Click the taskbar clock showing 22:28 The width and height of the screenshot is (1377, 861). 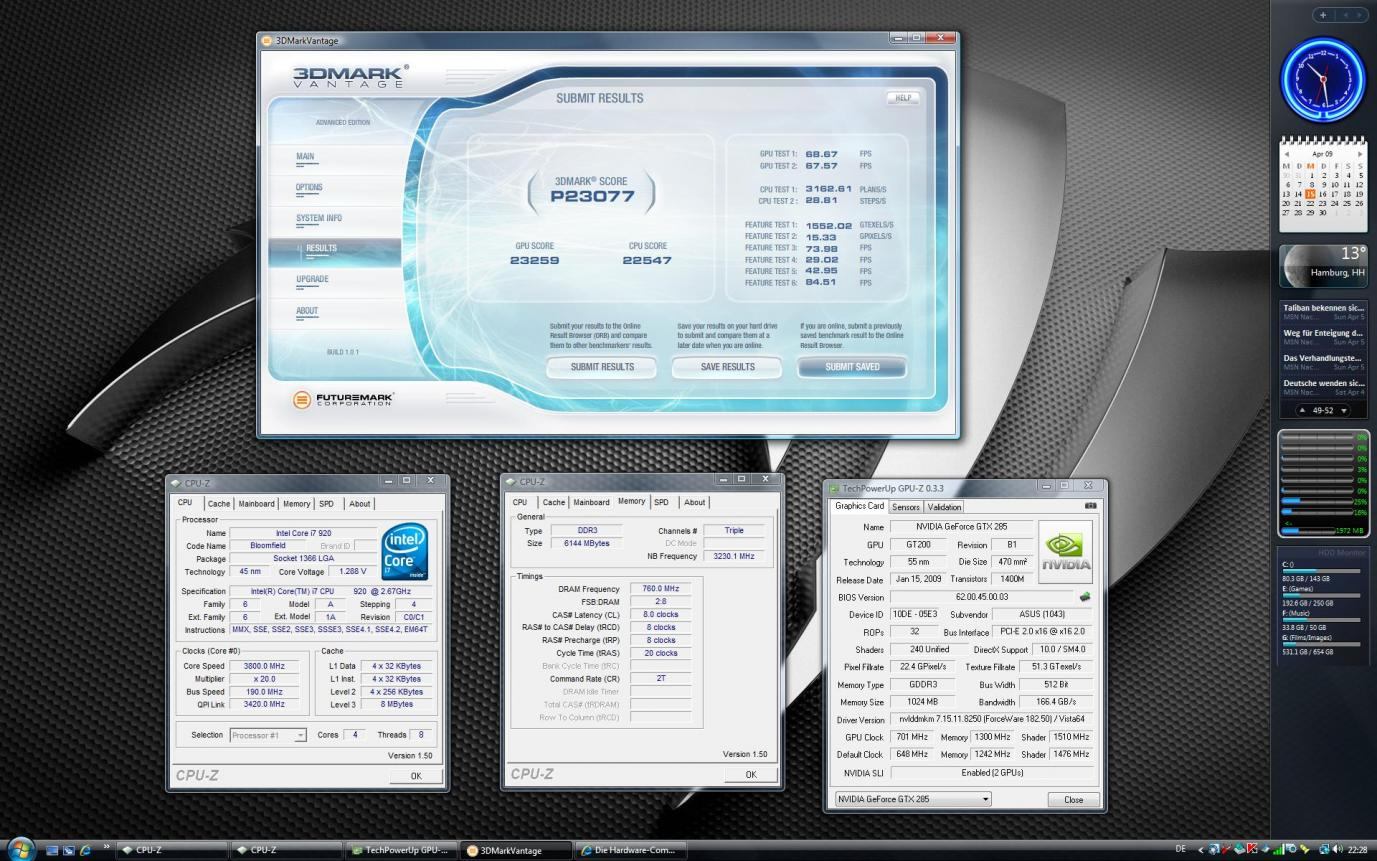[1357, 850]
